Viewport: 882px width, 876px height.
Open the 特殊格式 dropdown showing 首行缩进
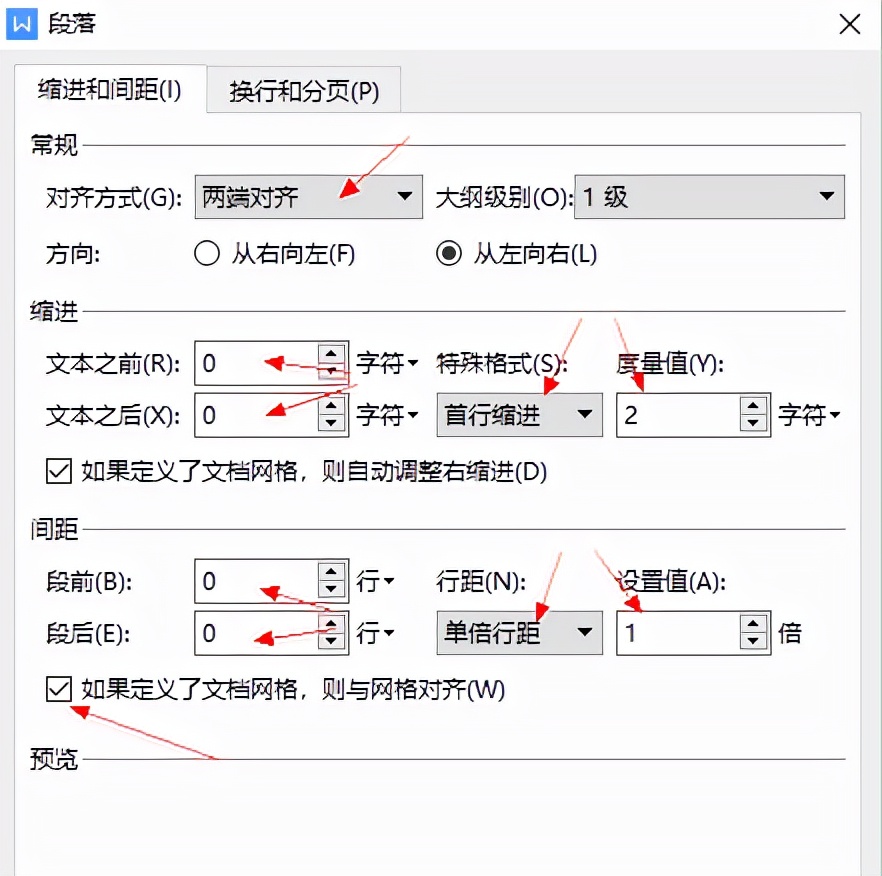click(x=586, y=414)
